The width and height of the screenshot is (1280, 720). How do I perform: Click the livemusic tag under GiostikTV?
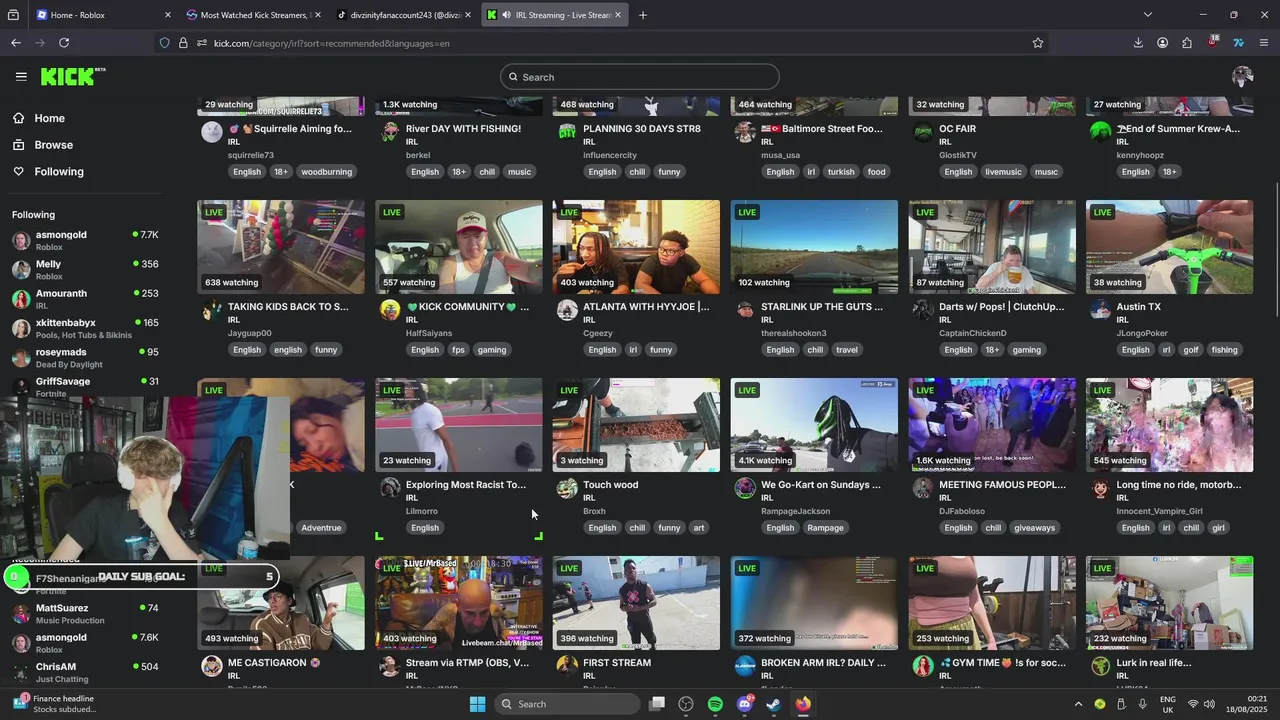pyautogui.click(x=1003, y=172)
